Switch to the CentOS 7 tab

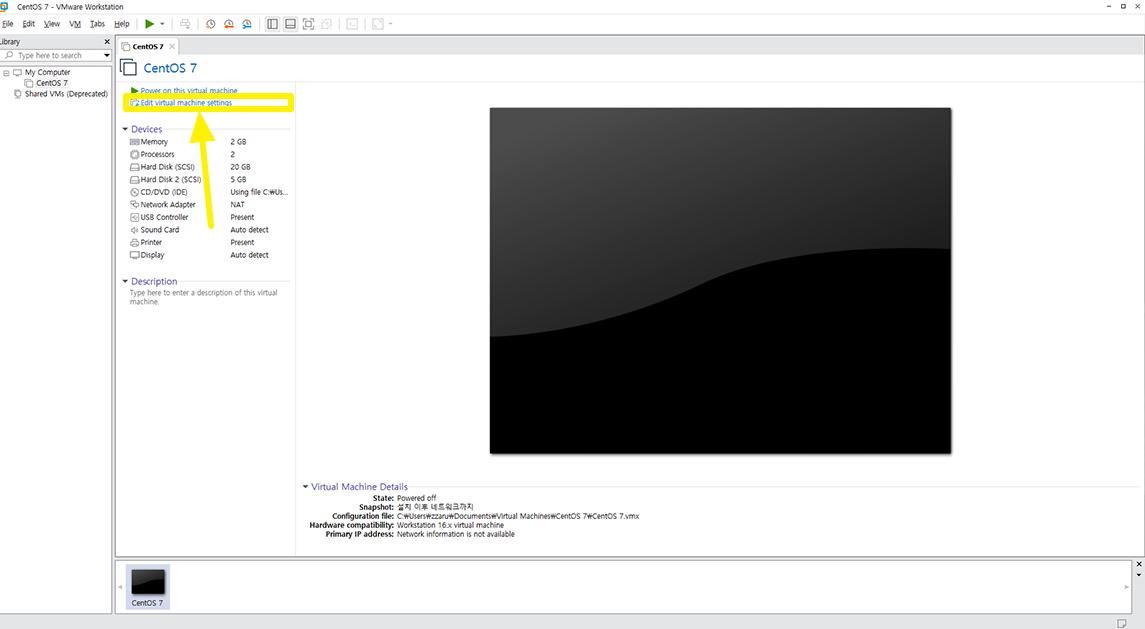click(148, 47)
